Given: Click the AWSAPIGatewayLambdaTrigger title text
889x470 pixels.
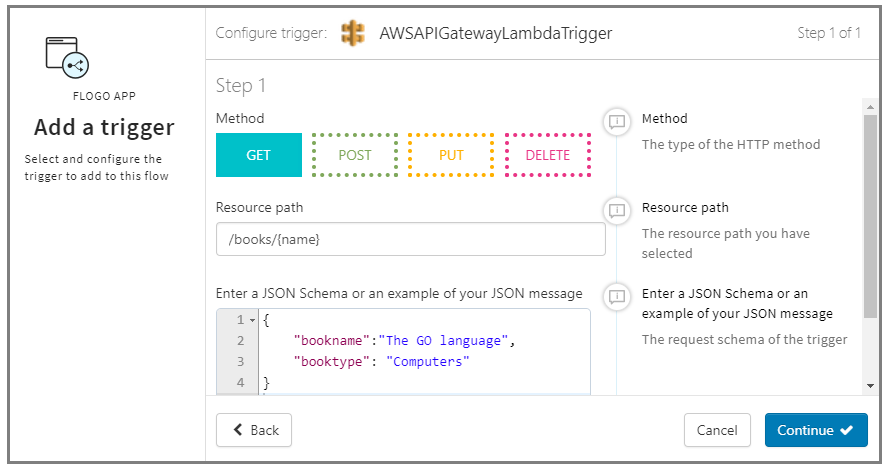Looking at the screenshot, I should (496, 33).
